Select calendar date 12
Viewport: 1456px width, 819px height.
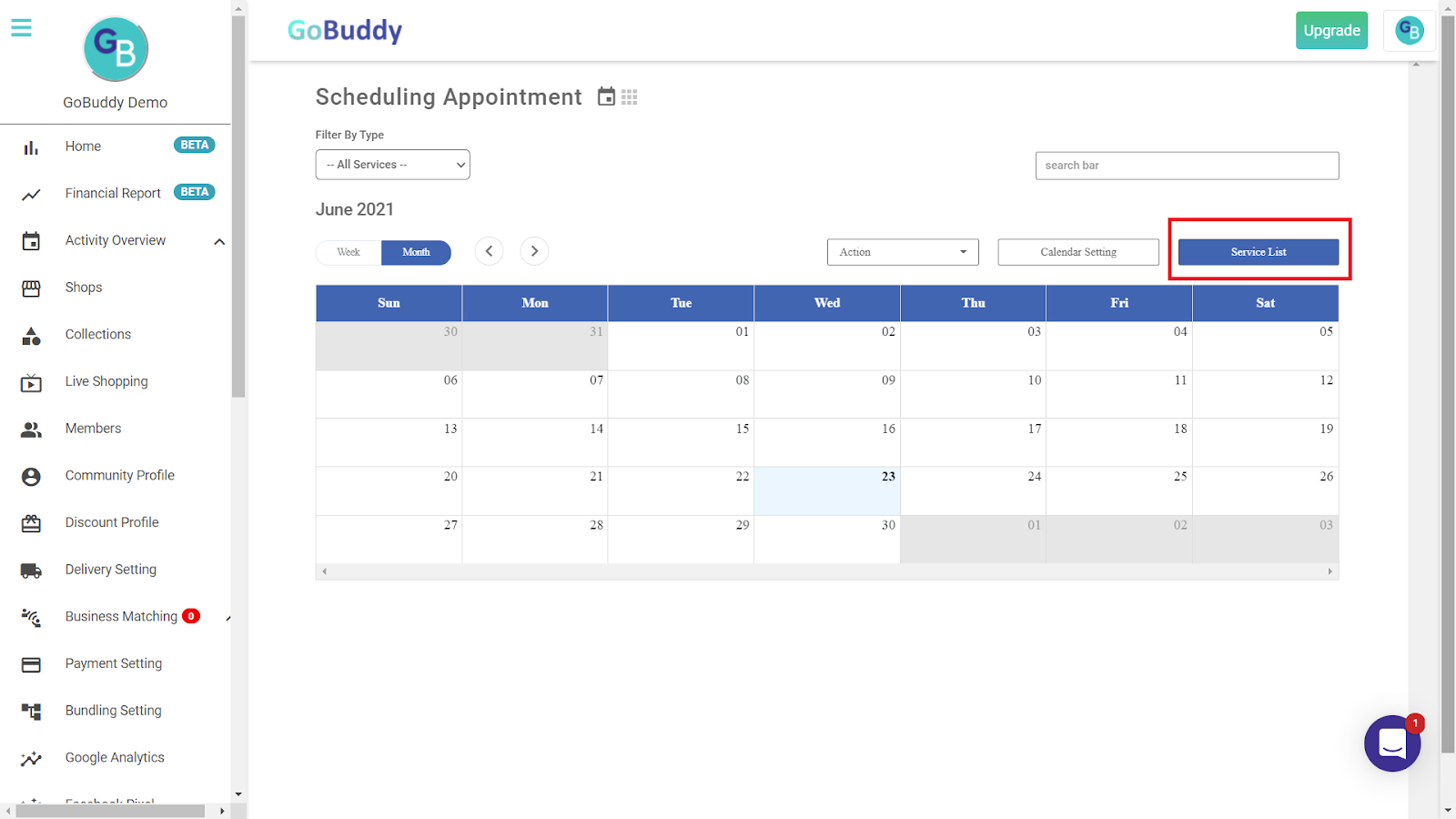pos(1265,395)
